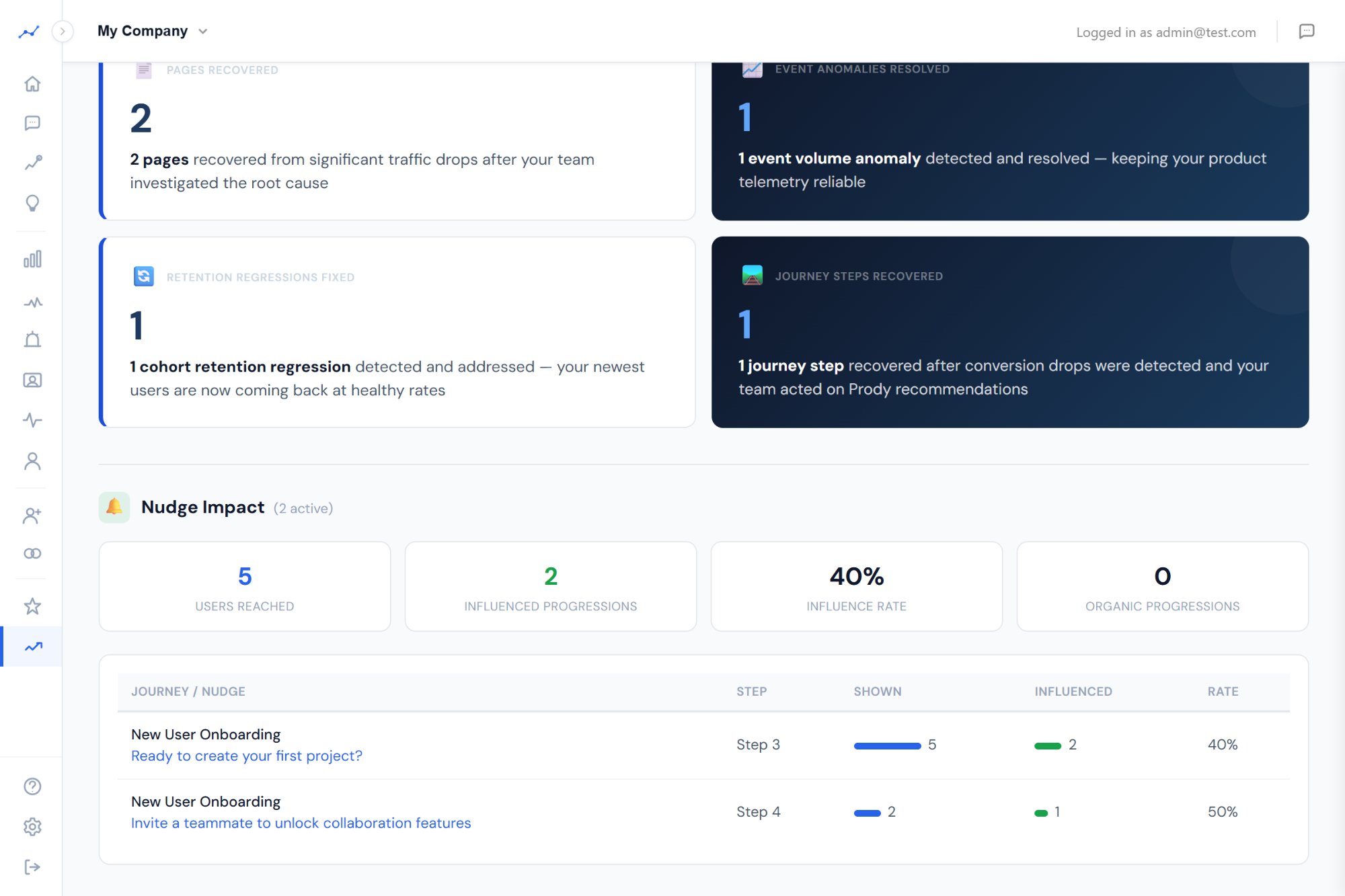
Task: Click 'New User Onboarding' in the Step 4 row
Action: click(x=206, y=802)
